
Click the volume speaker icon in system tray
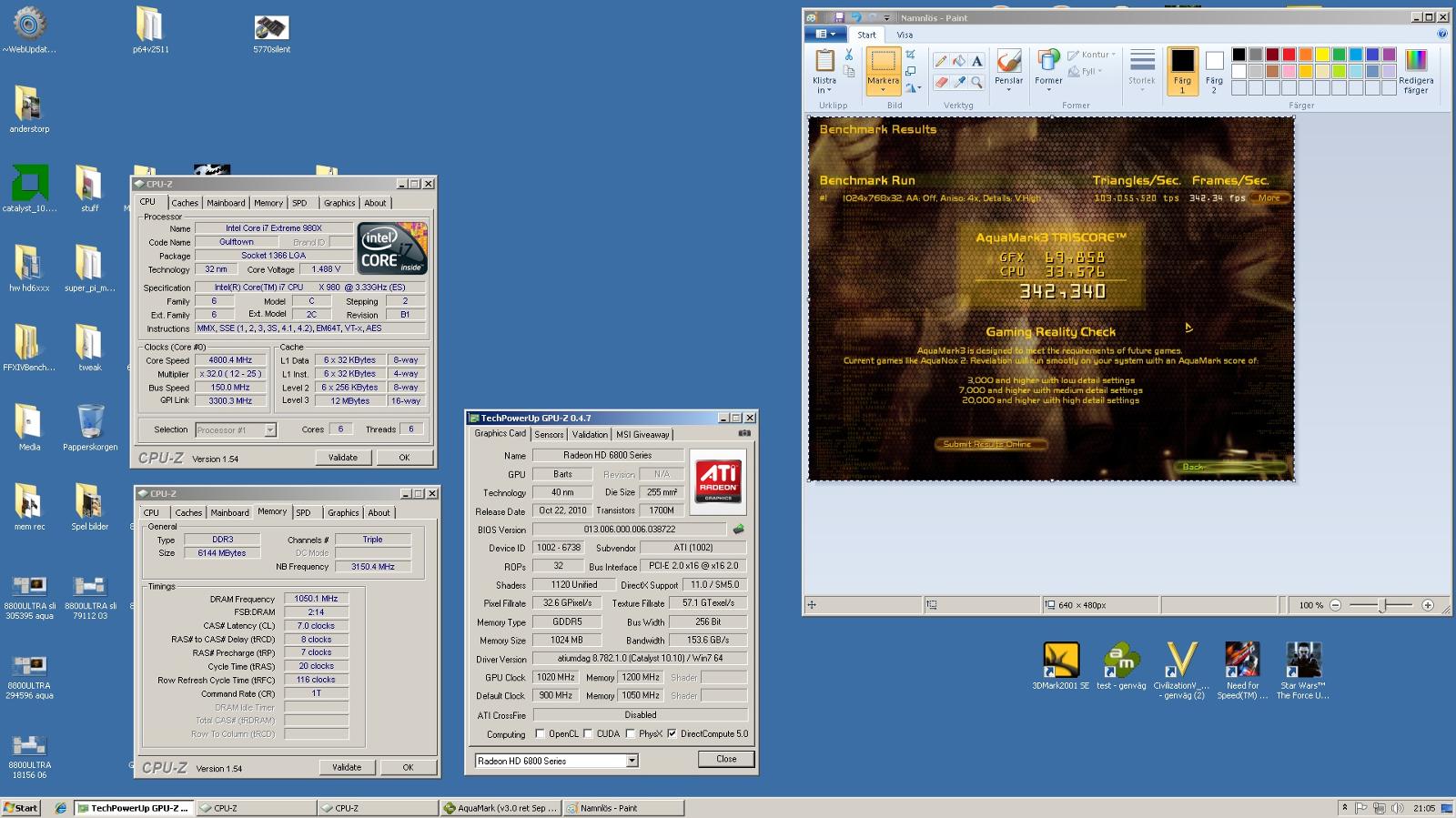coord(1397,808)
